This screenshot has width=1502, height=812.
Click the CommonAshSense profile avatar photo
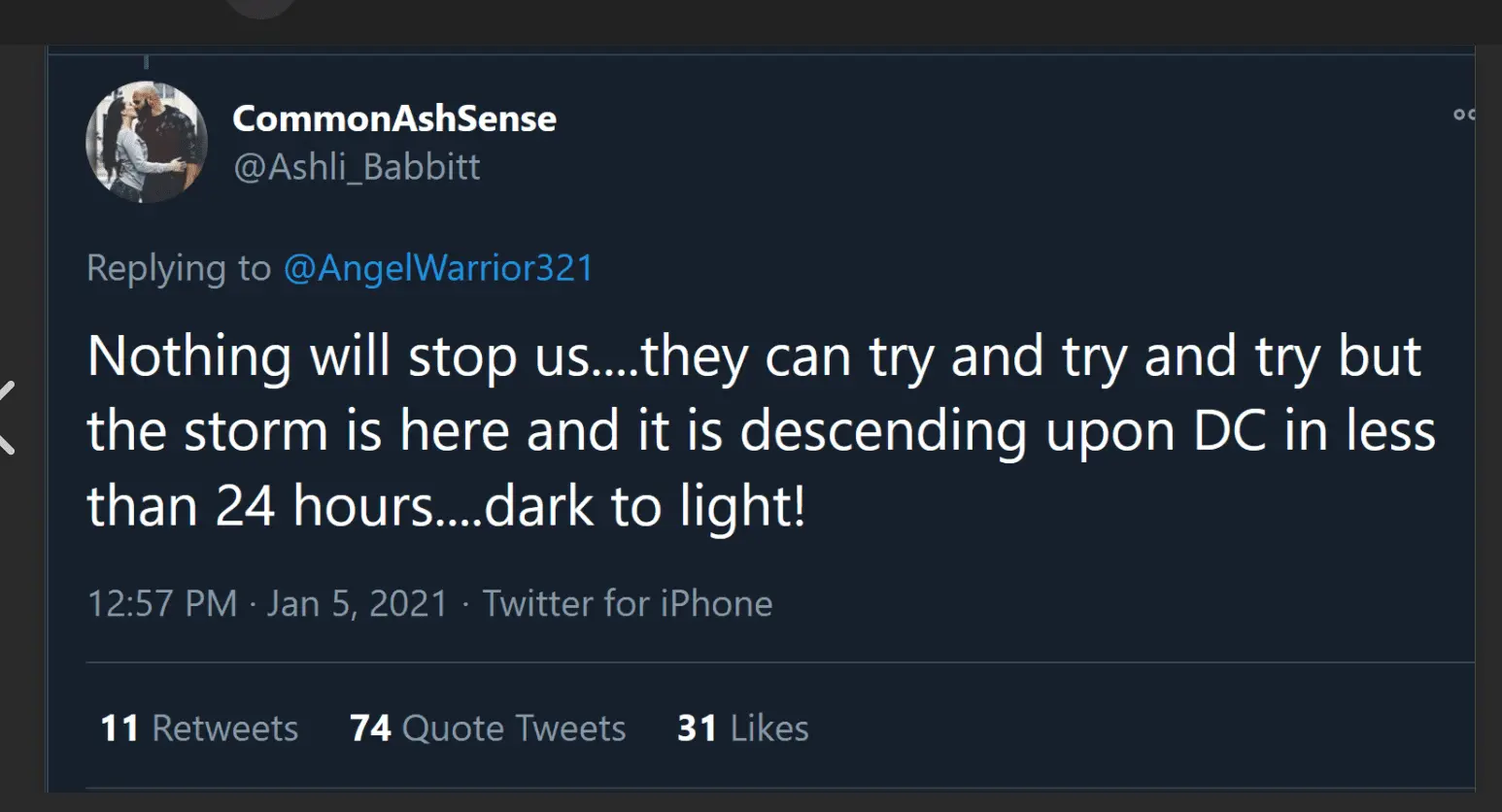pos(147,142)
